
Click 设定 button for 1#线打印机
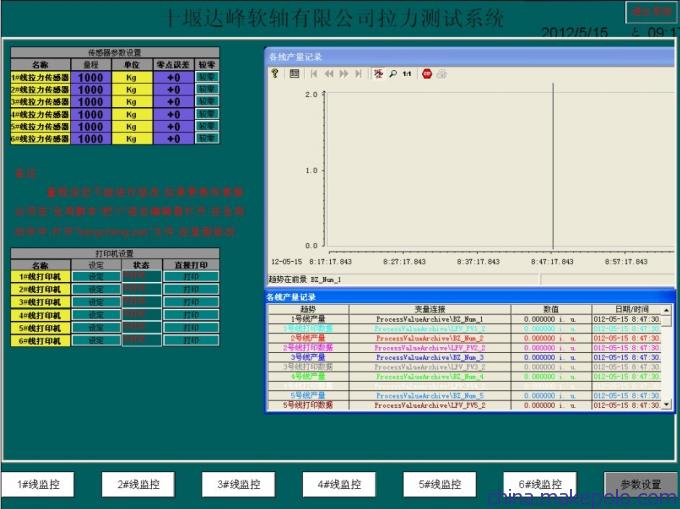pyautogui.click(x=96, y=277)
